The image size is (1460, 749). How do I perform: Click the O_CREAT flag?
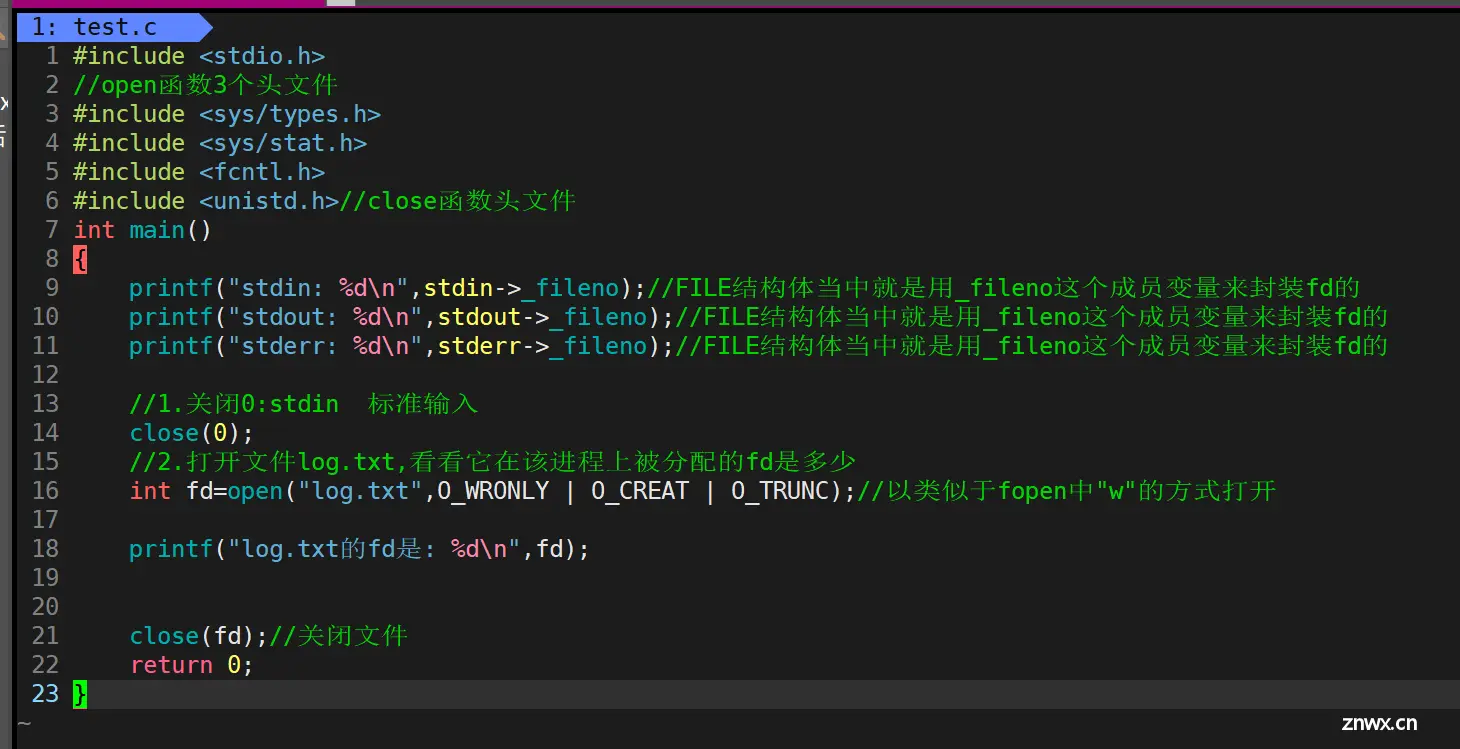click(x=640, y=491)
